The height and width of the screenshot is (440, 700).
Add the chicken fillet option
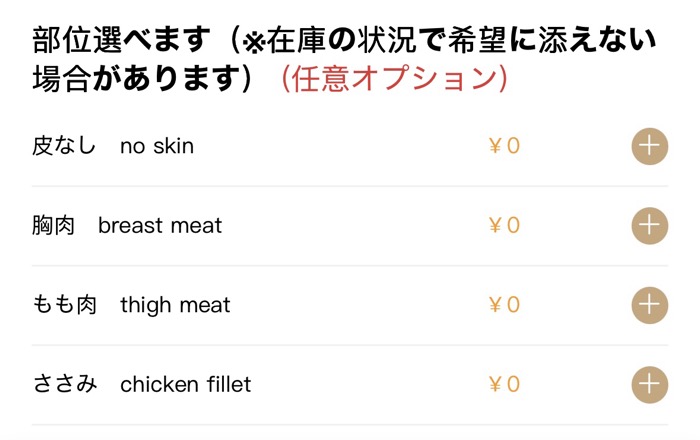pyautogui.click(x=649, y=383)
